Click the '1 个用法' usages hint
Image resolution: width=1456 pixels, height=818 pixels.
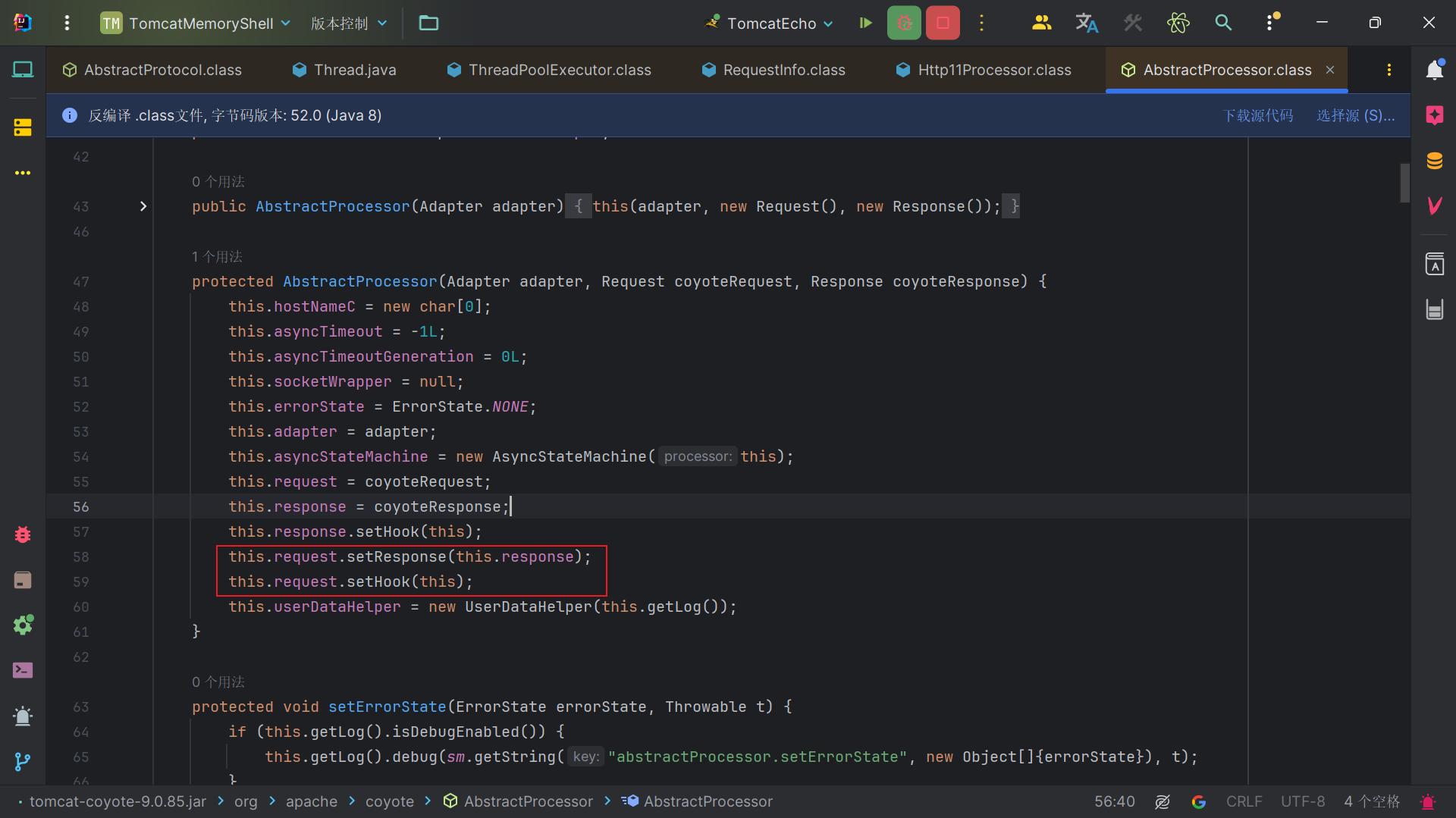coord(217,256)
